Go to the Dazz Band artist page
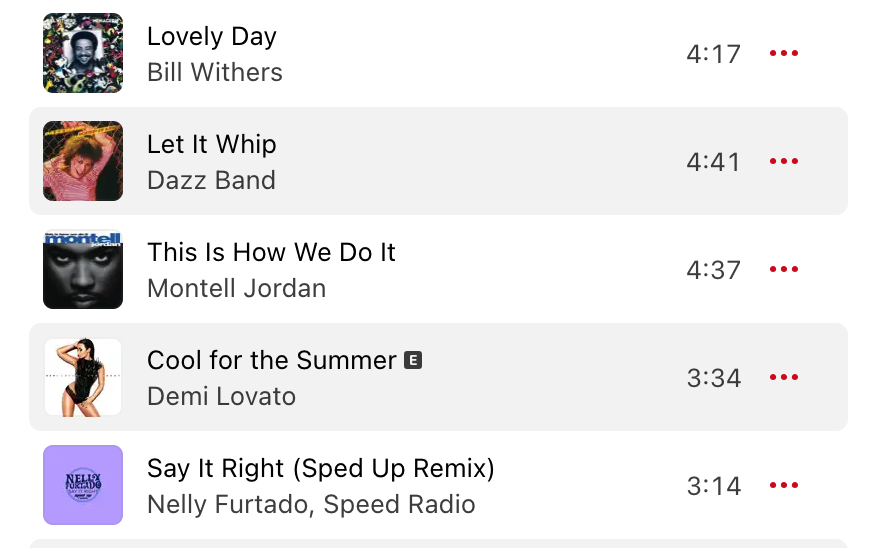The image size is (880, 548). 211,181
